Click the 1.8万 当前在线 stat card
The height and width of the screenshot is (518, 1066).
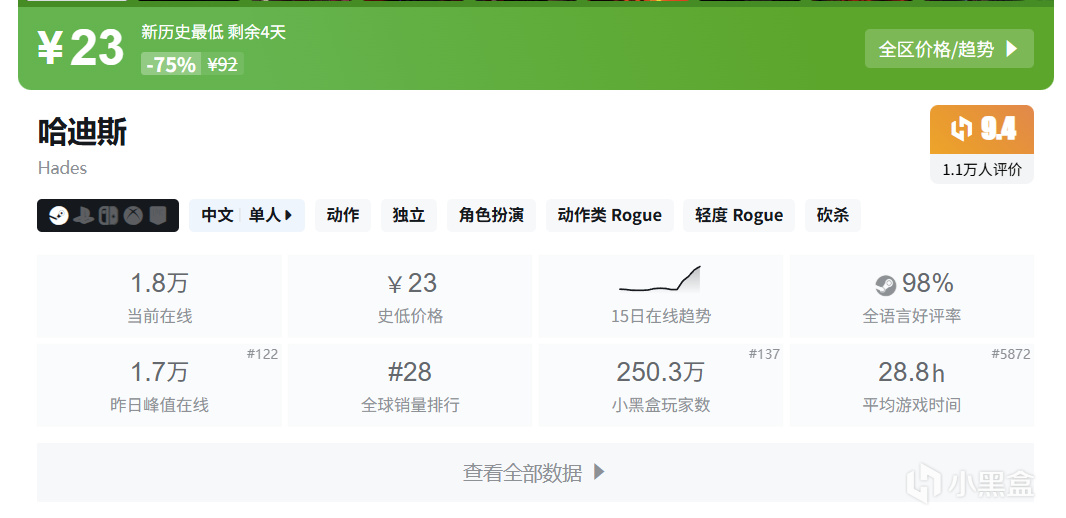click(159, 296)
